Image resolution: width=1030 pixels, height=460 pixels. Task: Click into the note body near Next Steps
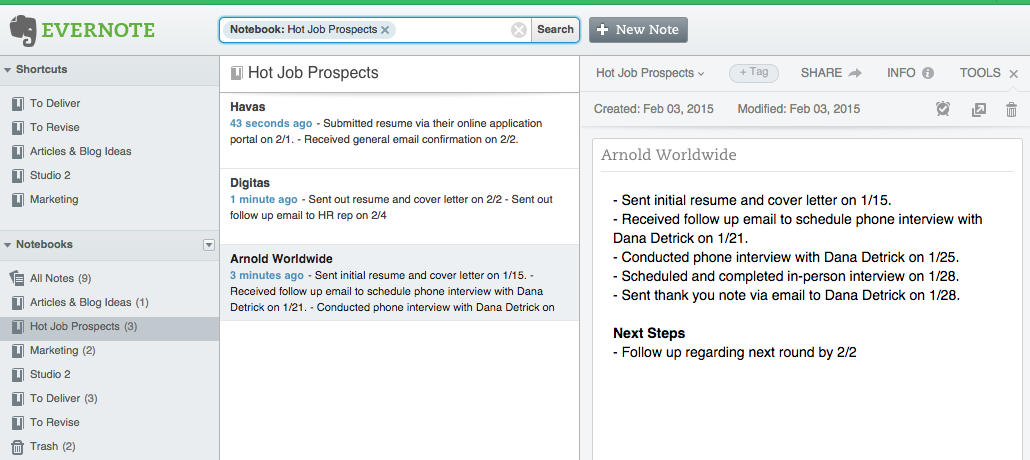point(648,333)
